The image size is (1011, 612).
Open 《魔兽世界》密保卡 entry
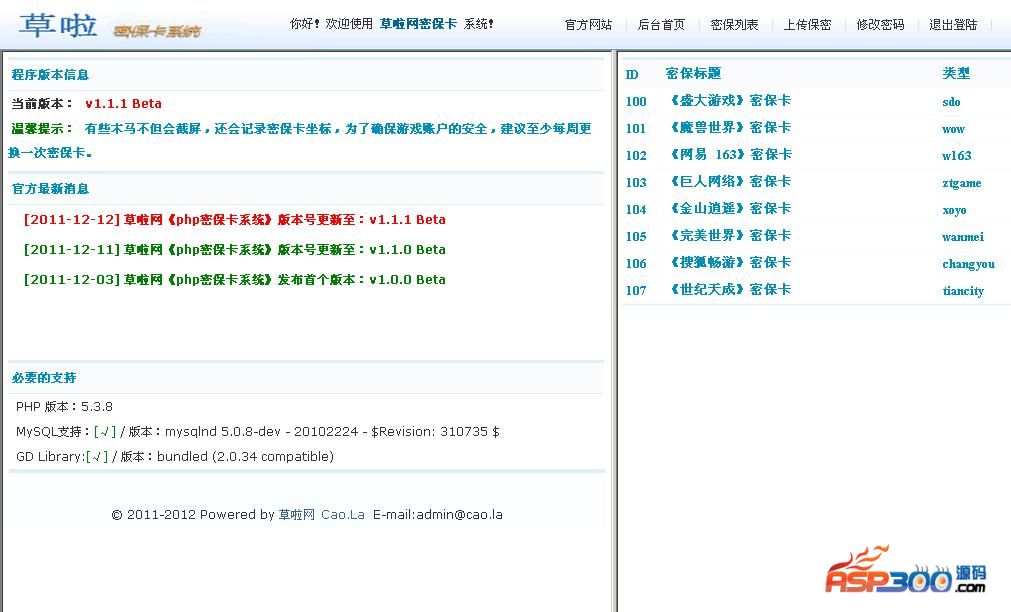(x=731, y=128)
